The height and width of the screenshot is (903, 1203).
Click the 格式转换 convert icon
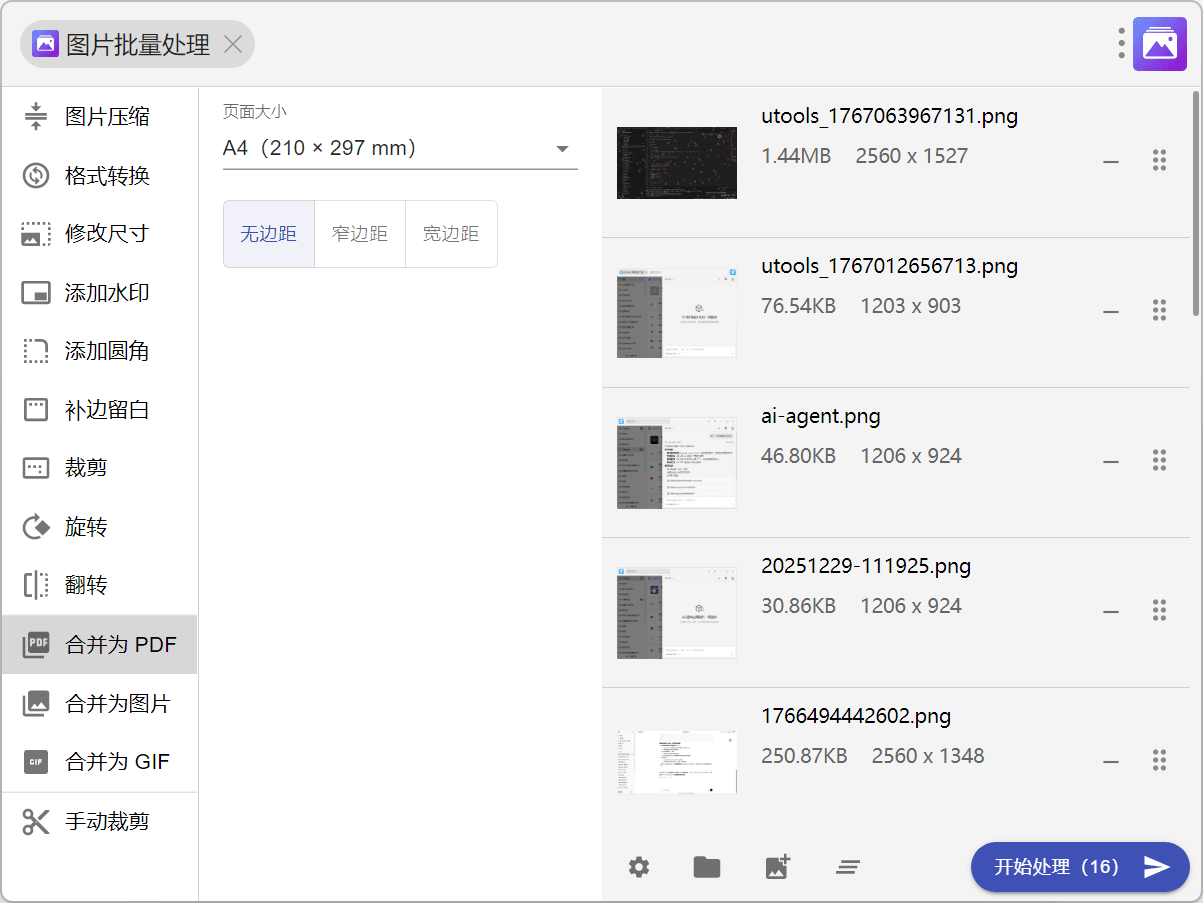point(36,176)
